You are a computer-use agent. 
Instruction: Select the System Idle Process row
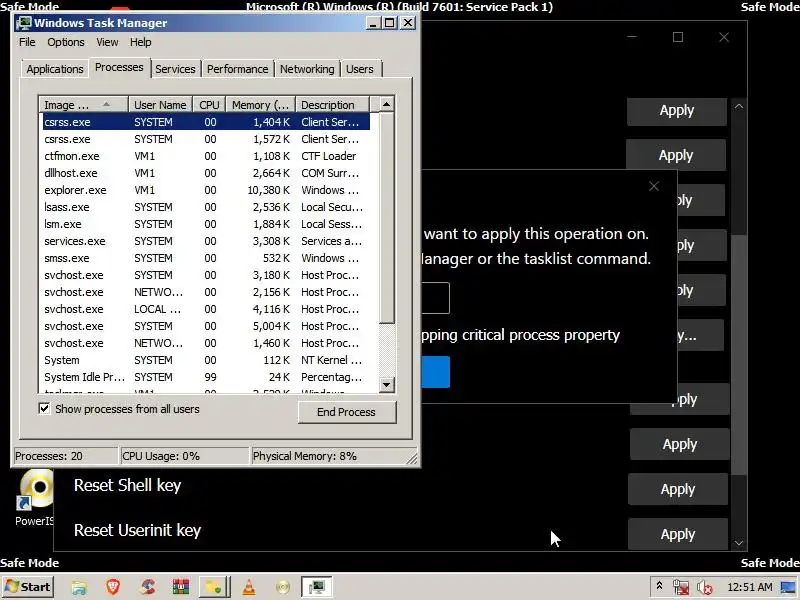(x=206, y=377)
